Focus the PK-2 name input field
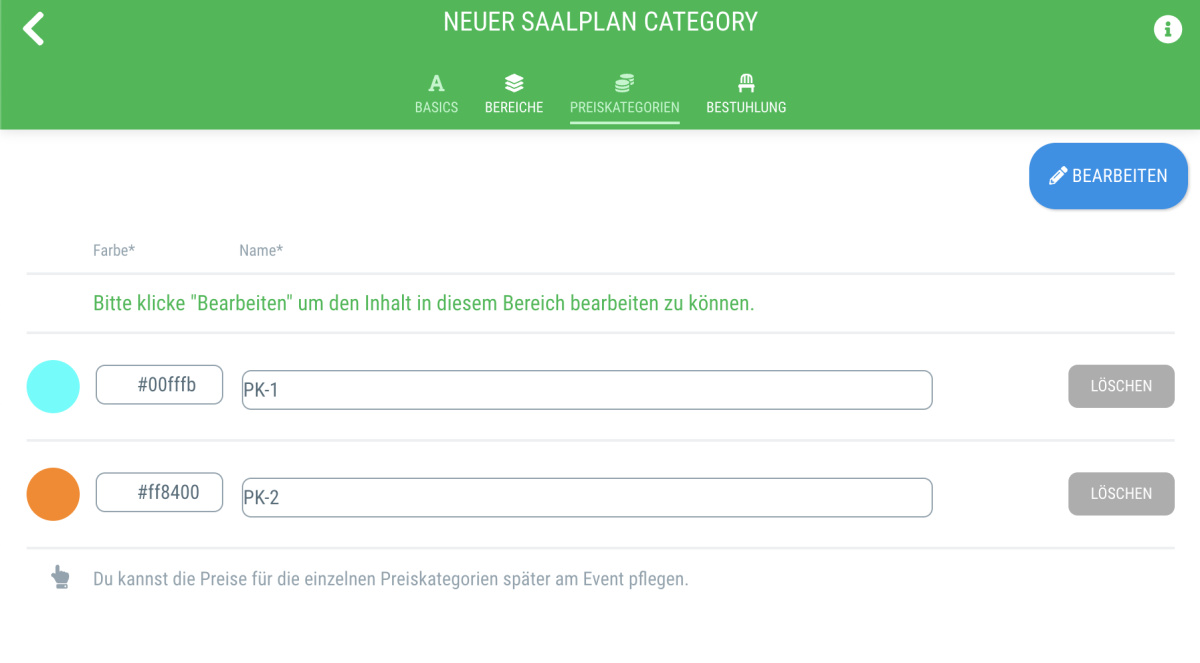 click(x=587, y=497)
